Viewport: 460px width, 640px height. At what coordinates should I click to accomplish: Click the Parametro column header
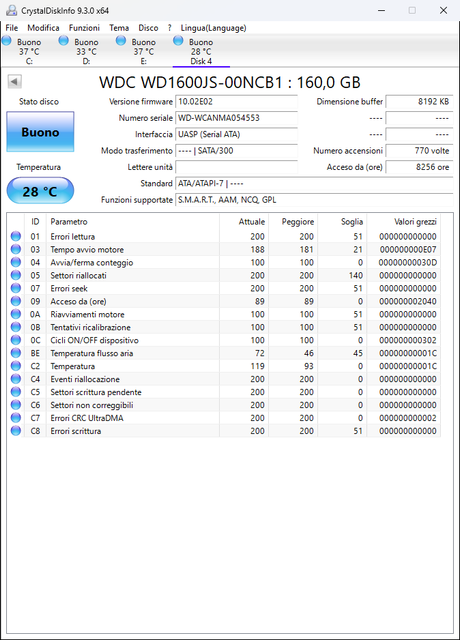pyautogui.click(x=133, y=222)
